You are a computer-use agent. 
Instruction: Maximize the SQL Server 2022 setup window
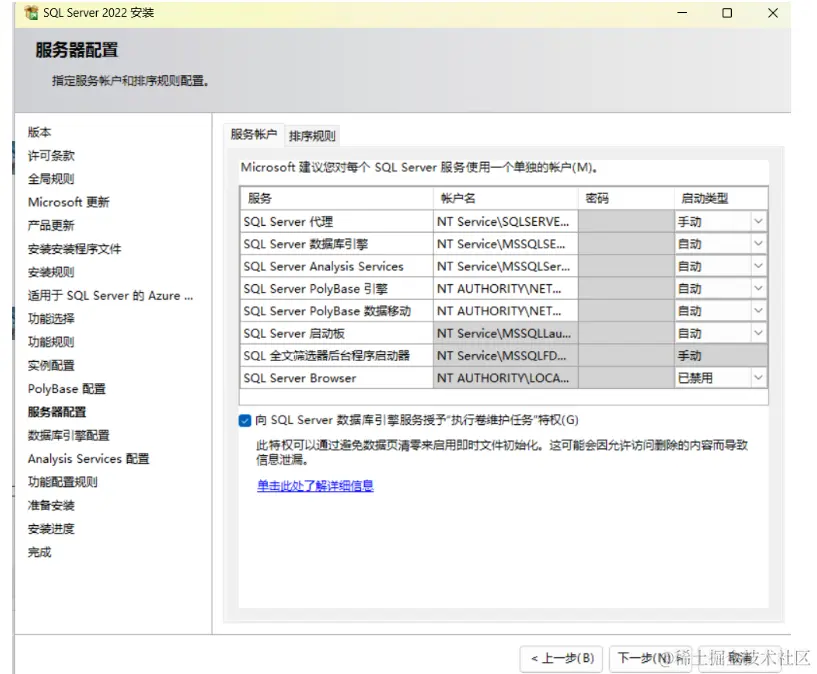[x=727, y=13]
